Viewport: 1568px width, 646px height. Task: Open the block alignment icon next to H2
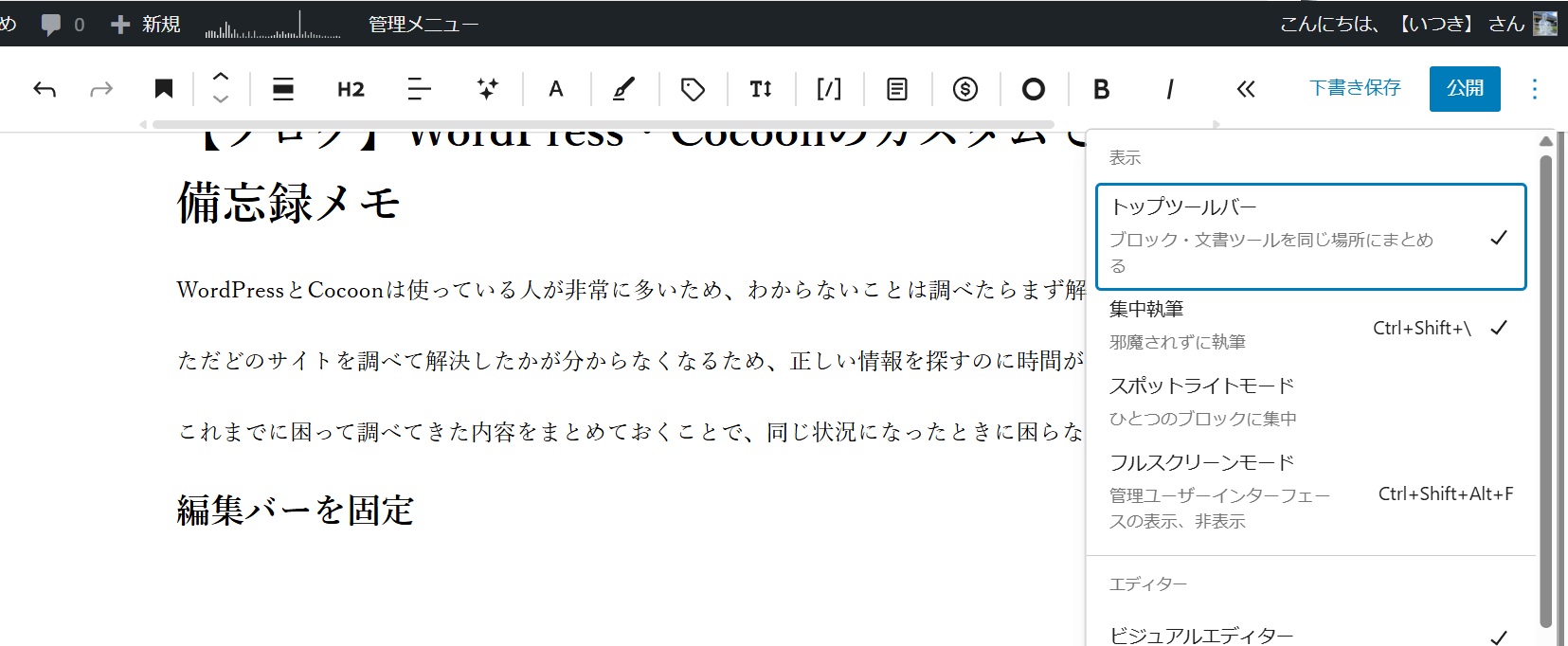(283, 89)
